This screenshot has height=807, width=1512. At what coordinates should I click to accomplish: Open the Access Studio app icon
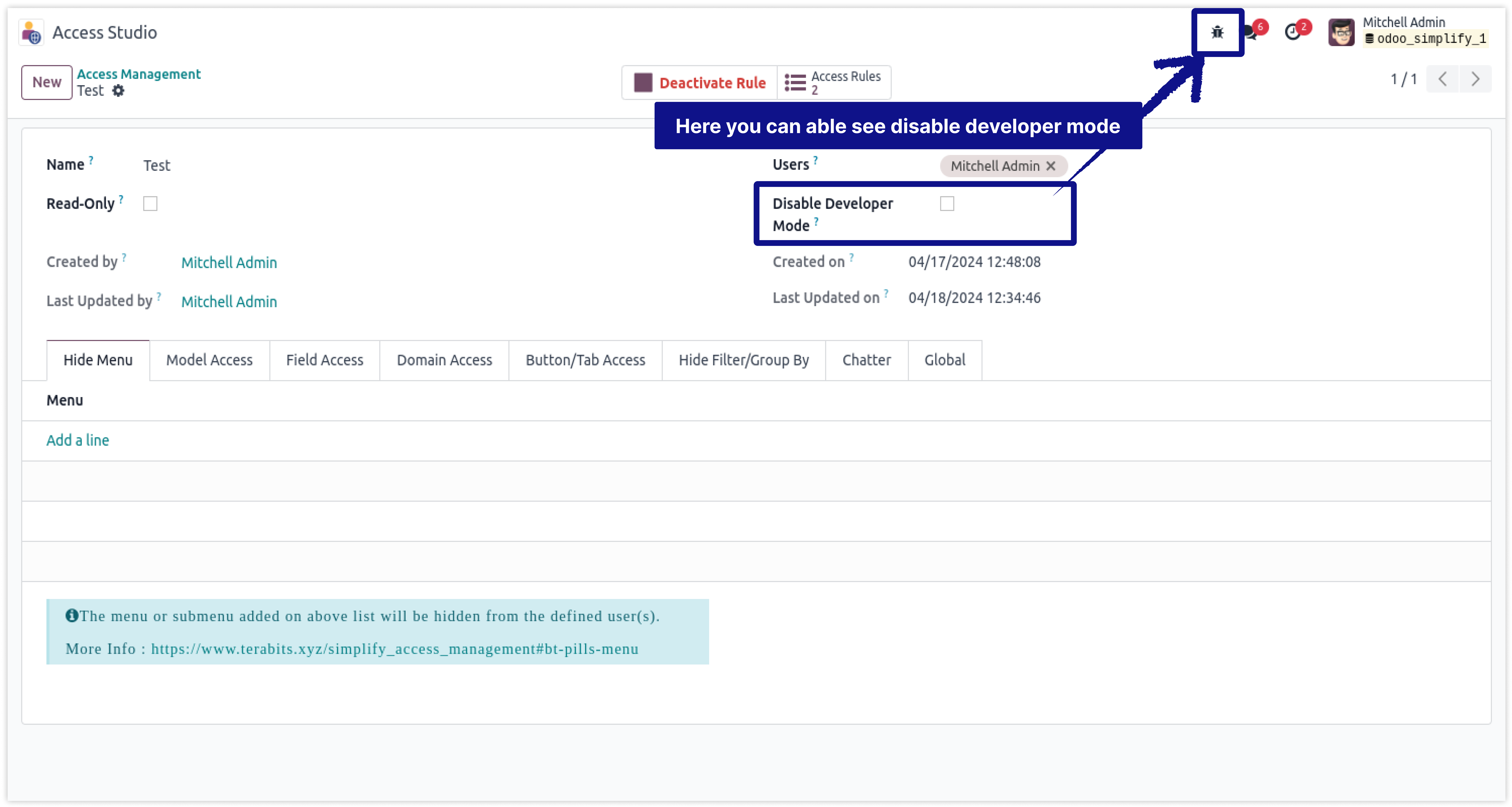pyautogui.click(x=31, y=32)
